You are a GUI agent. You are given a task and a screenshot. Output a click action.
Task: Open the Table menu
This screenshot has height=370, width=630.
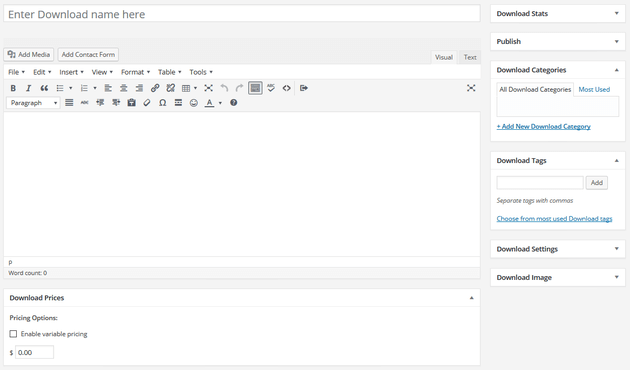pyautogui.click(x=170, y=72)
